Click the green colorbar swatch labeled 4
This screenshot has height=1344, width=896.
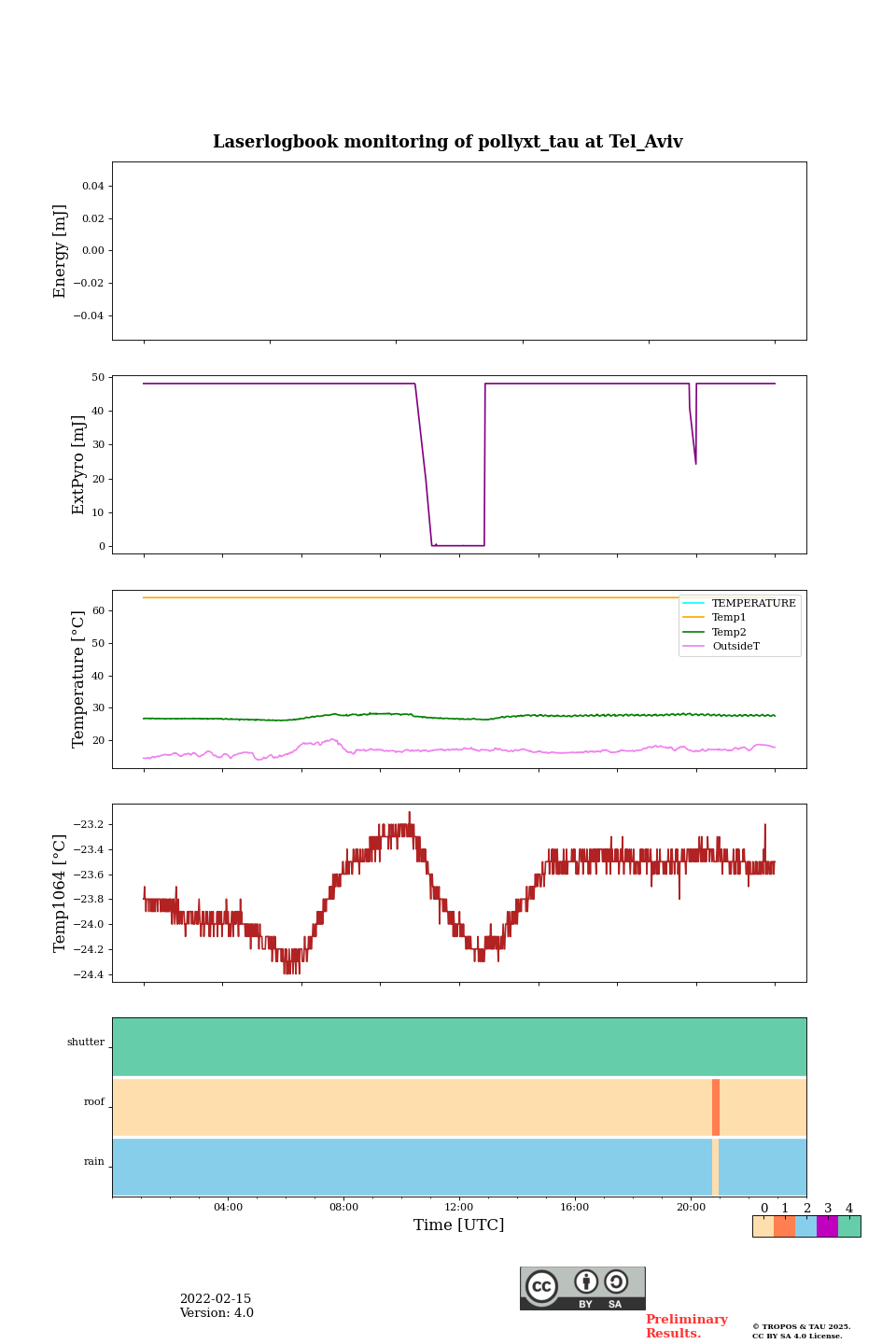849,1226
